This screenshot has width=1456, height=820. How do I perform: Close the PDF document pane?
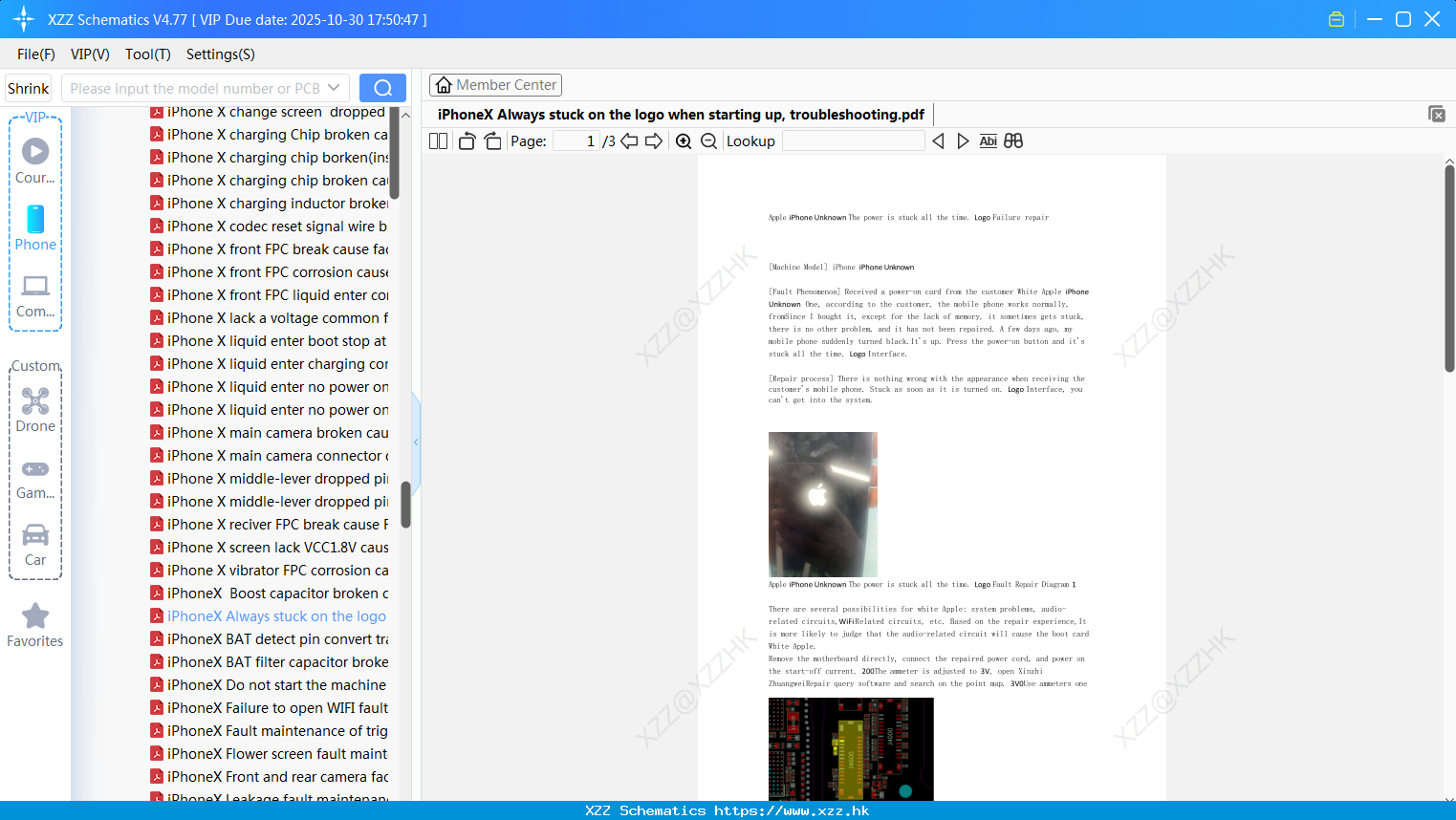pyautogui.click(x=1437, y=114)
